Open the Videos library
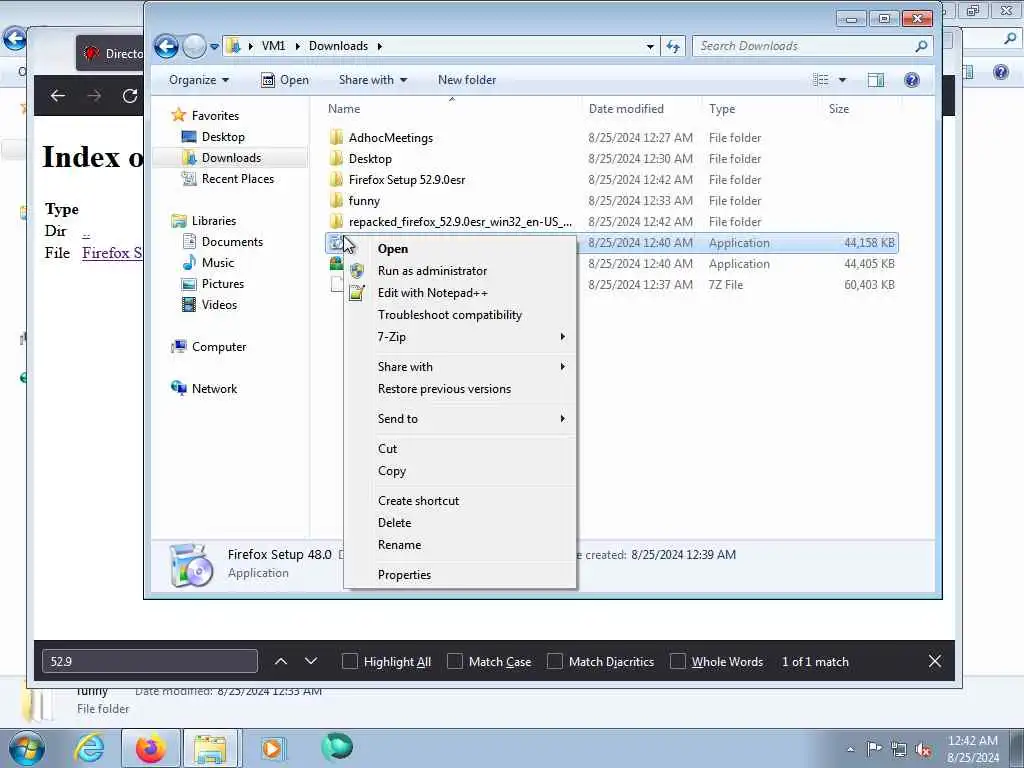1024x768 pixels. tap(209, 304)
